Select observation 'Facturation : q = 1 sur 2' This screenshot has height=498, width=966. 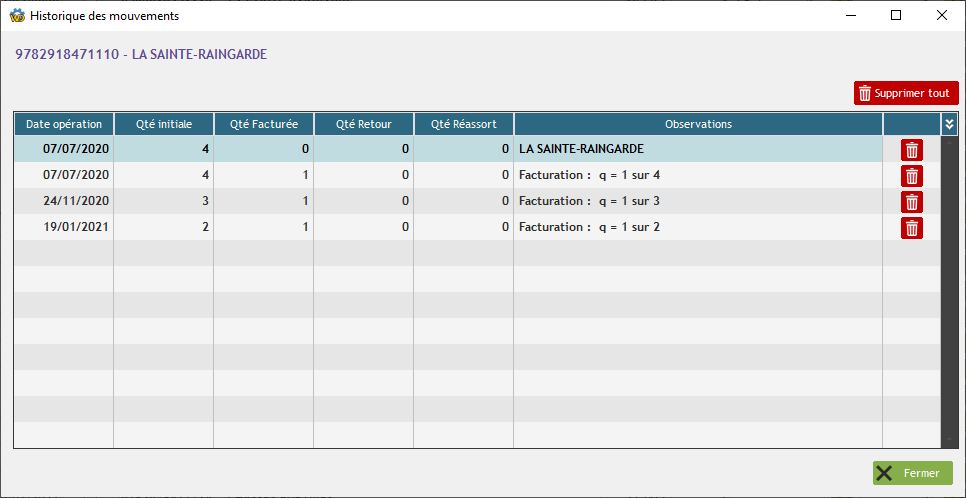point(590,227)
